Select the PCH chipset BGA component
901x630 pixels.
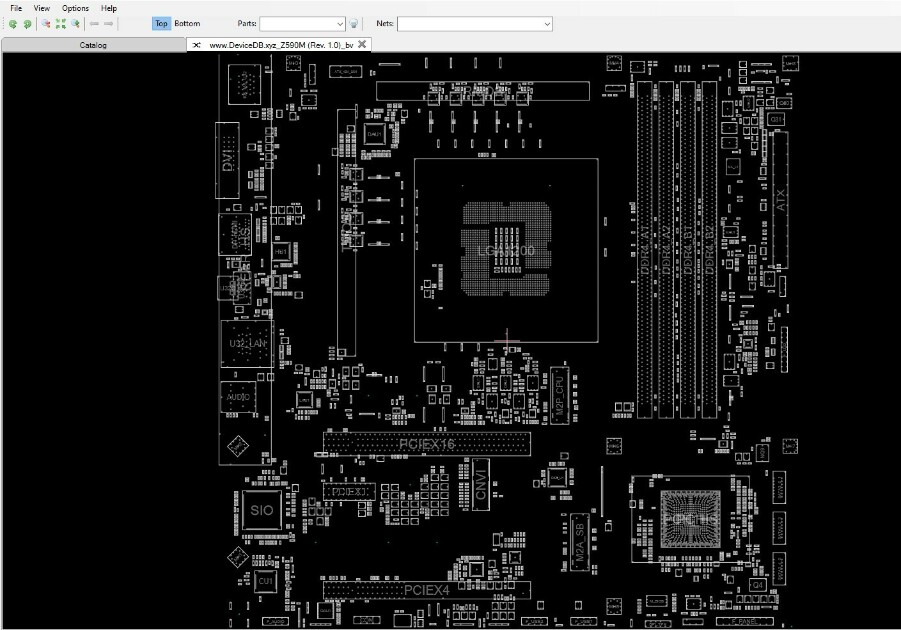pos(690,519)
